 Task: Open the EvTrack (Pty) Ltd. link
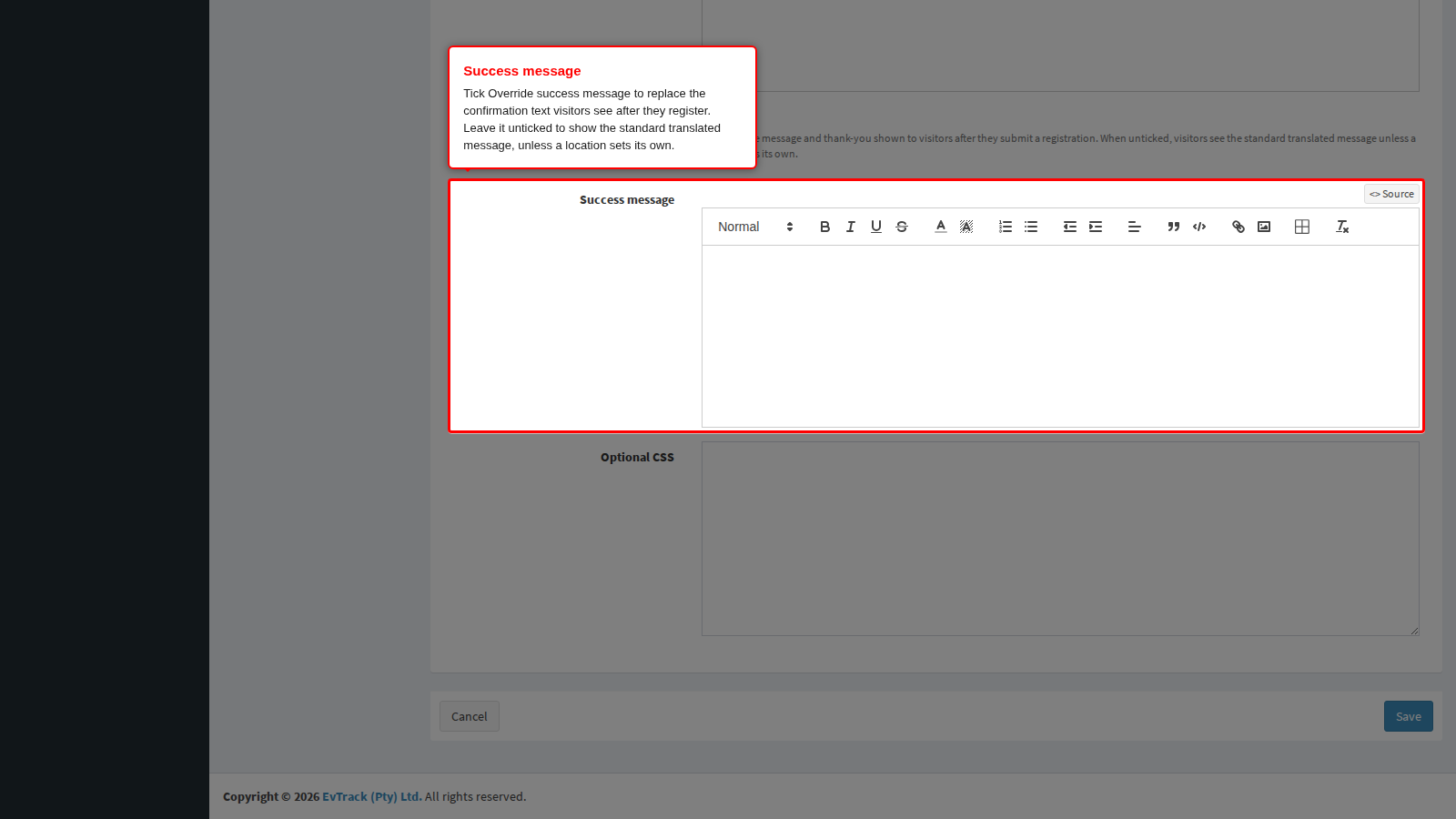click(x=372, y=796)
